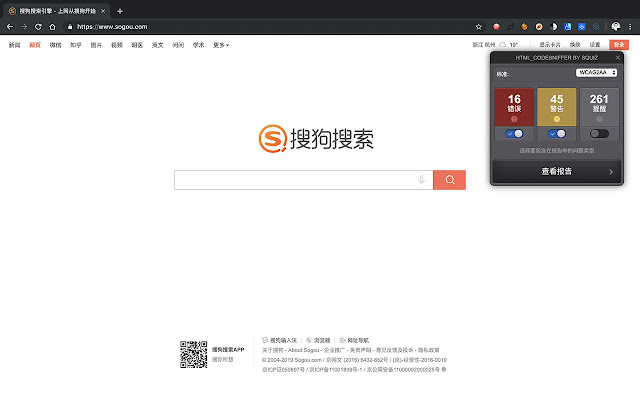
Task: Click the 换肤 skin link
Action: point(575,45)
